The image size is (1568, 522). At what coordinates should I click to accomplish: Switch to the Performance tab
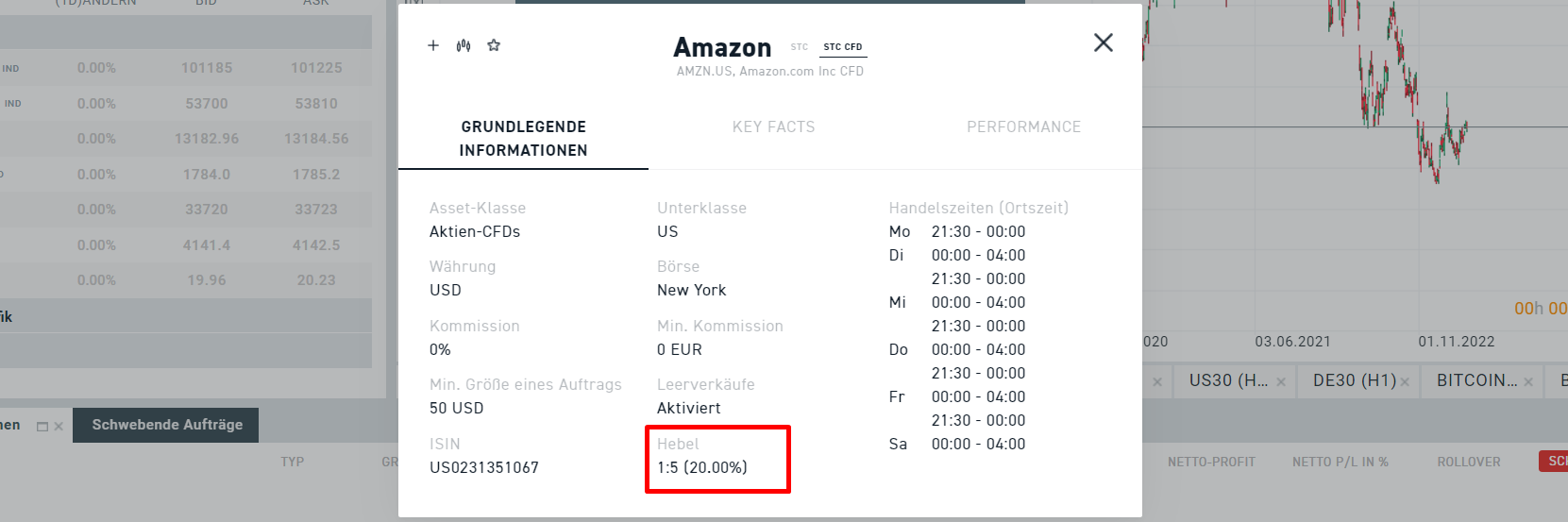[1024, 126]
